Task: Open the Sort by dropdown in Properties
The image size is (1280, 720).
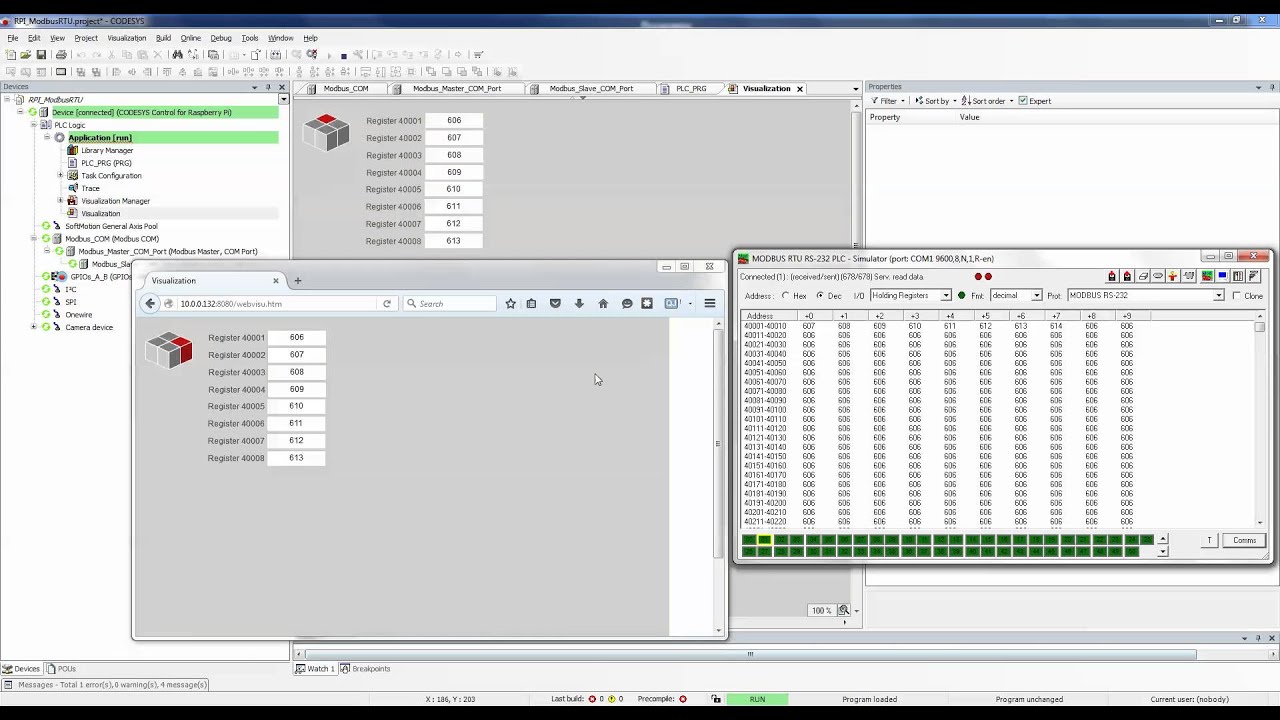Action: coord(935,101)
